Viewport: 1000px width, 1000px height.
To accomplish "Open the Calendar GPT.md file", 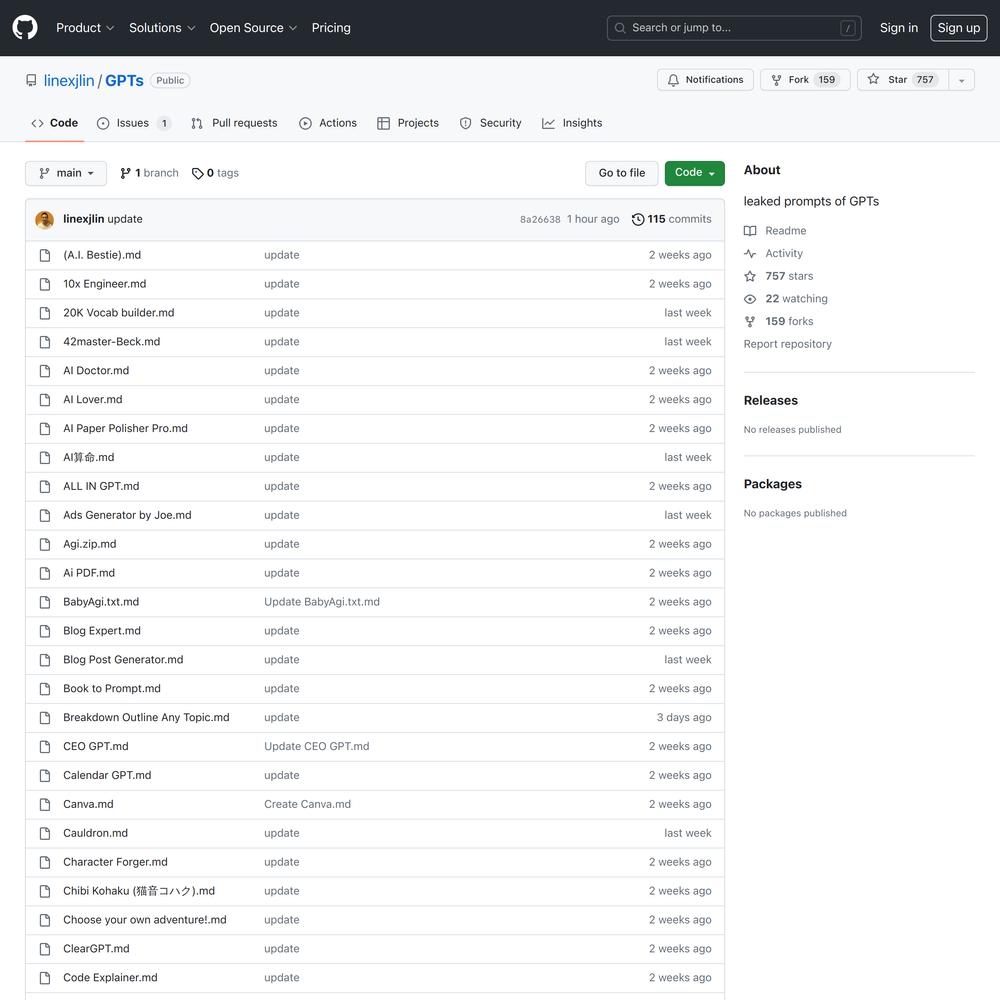I will (107, 776).
